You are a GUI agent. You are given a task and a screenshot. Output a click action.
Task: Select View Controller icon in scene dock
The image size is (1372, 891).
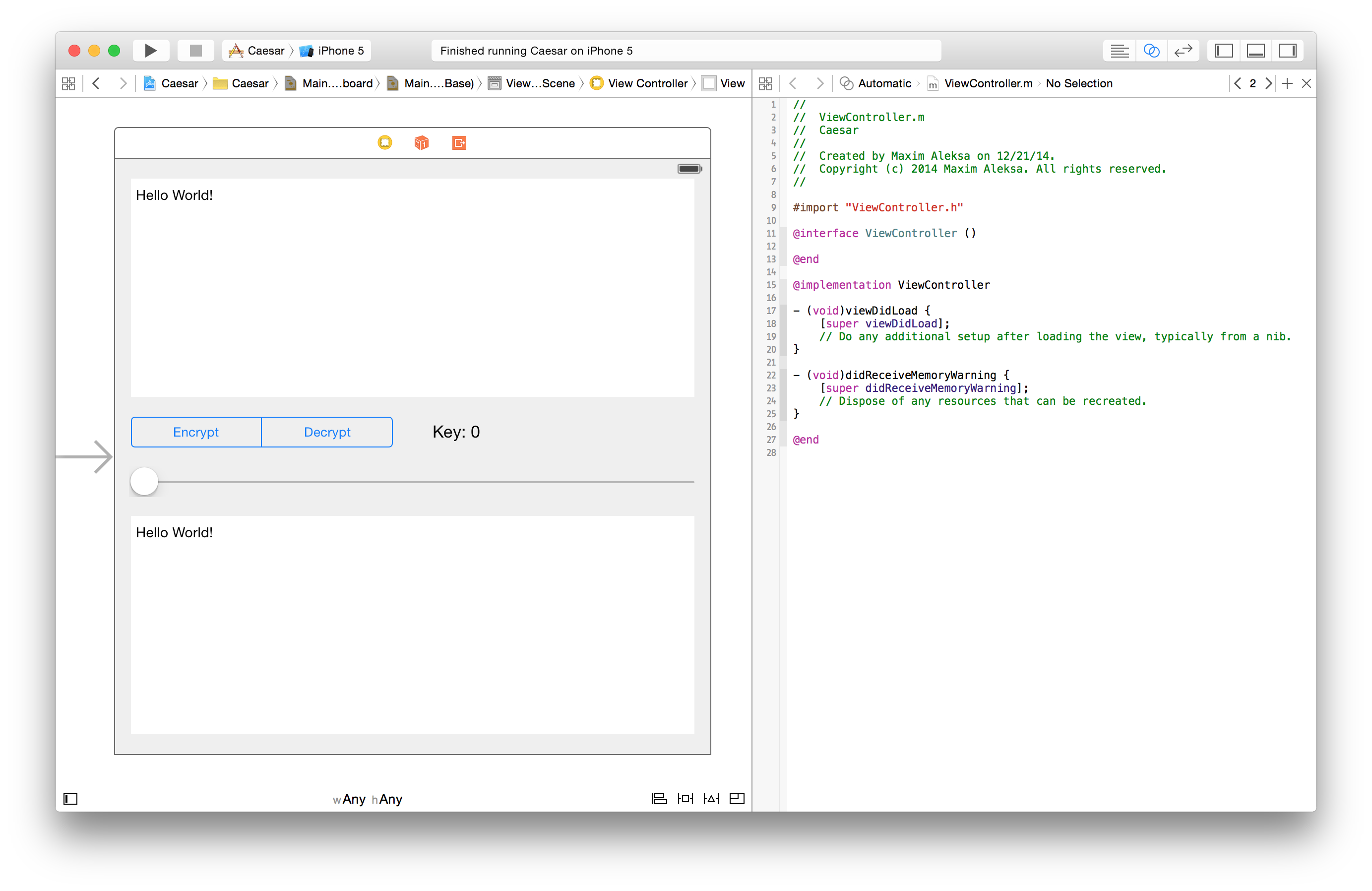384,142
